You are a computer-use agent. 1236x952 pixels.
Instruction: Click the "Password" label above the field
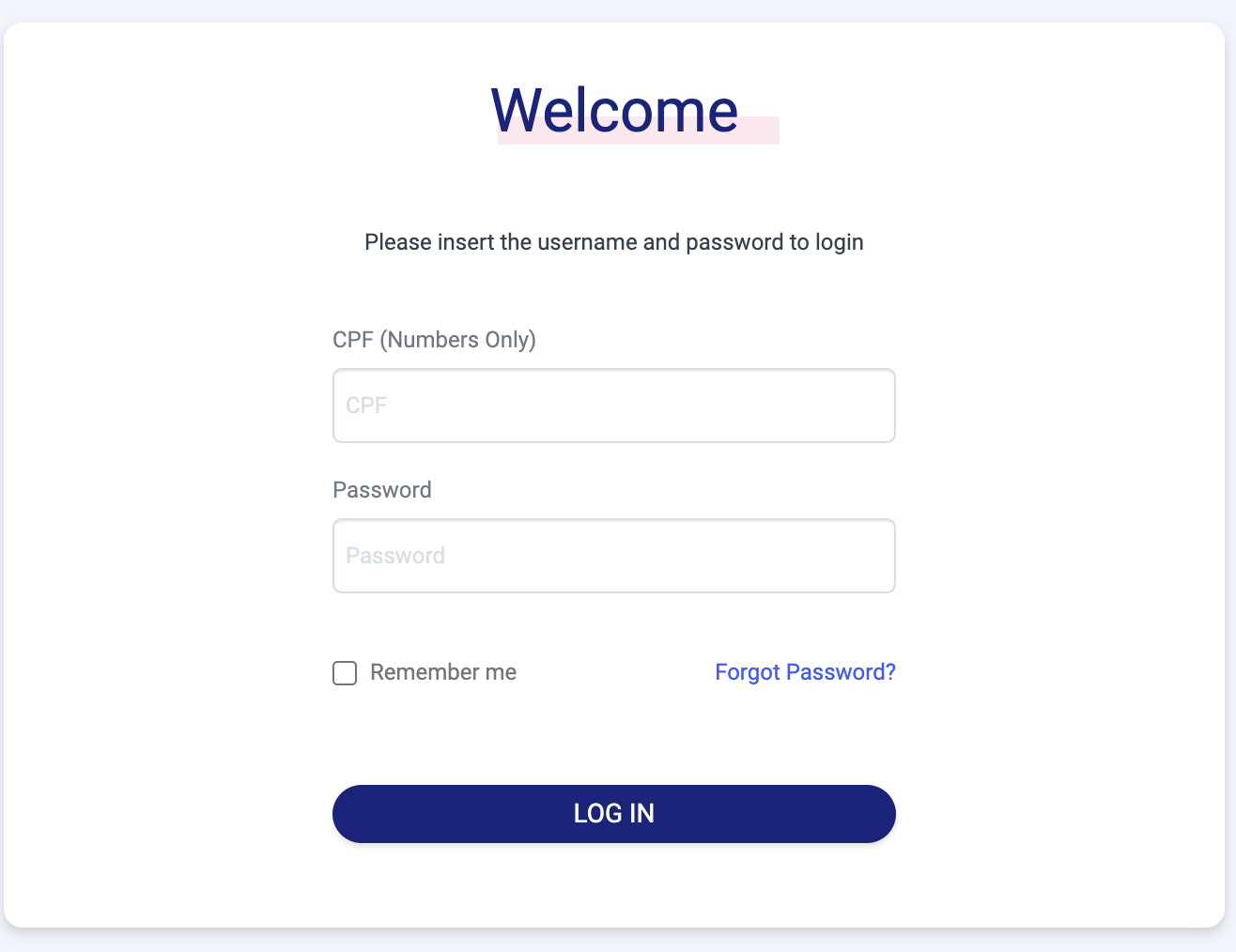tap(381, 490)
